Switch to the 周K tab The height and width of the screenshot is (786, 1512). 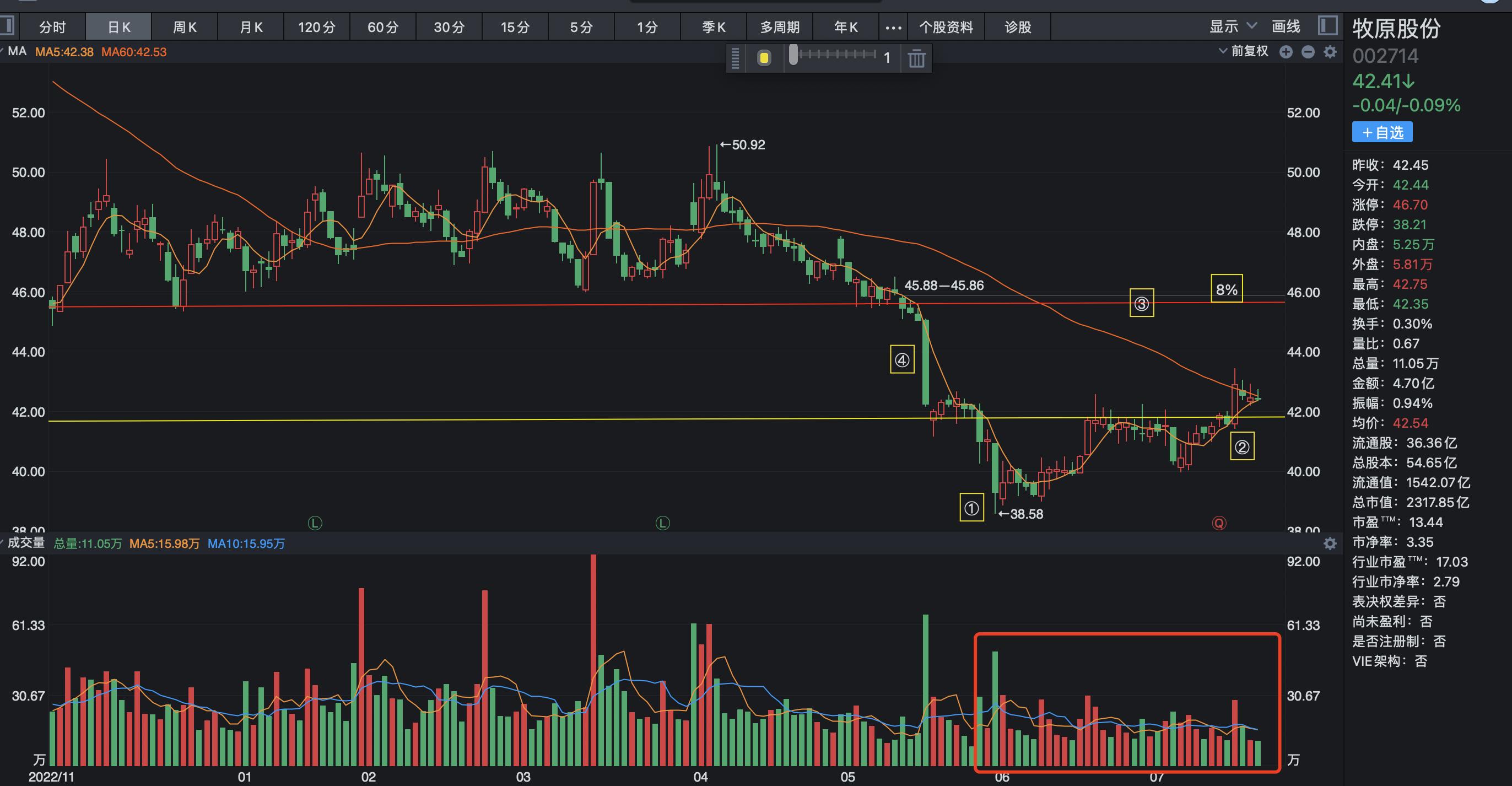(185, 27)
